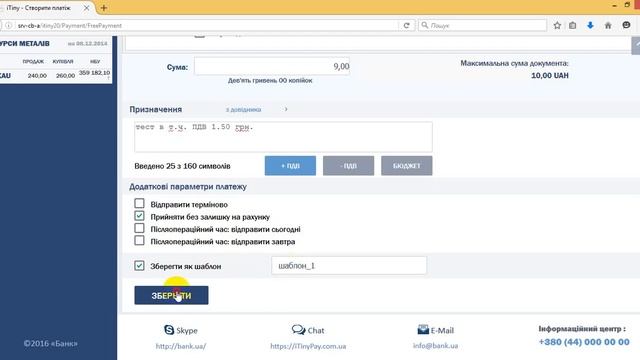Viewport: 640px width, 360px height.
Task: Click the Введено 25 з 160 символів counter
Action: [x=182, y=166]
